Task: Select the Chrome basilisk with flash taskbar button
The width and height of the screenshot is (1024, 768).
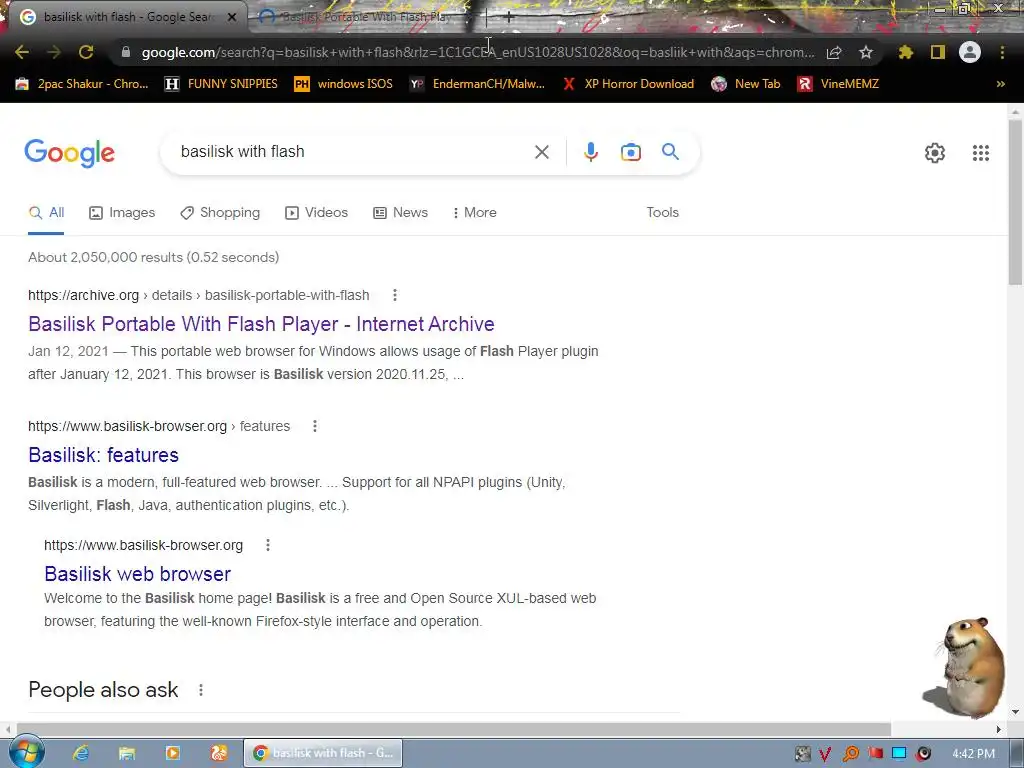Action: click(x=323, y=753)
